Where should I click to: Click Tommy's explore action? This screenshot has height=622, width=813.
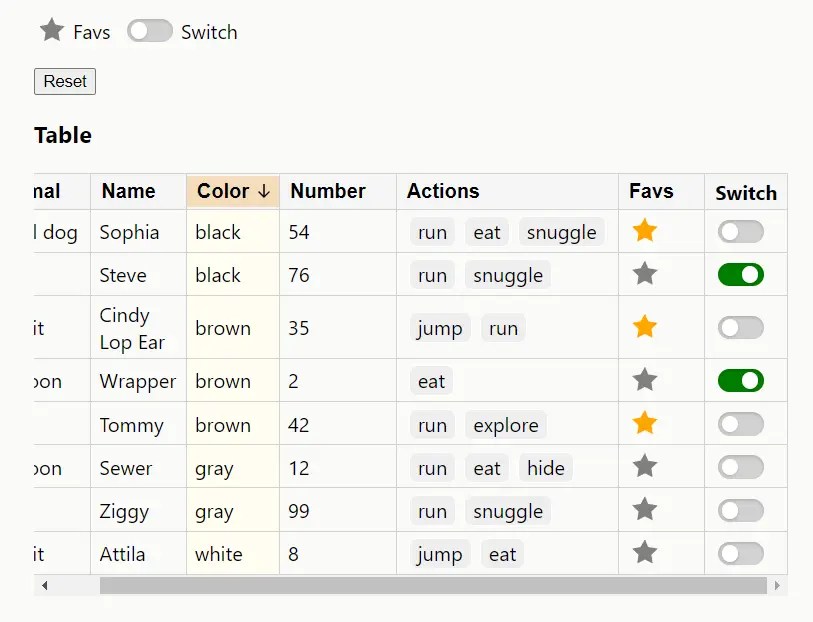505,424
